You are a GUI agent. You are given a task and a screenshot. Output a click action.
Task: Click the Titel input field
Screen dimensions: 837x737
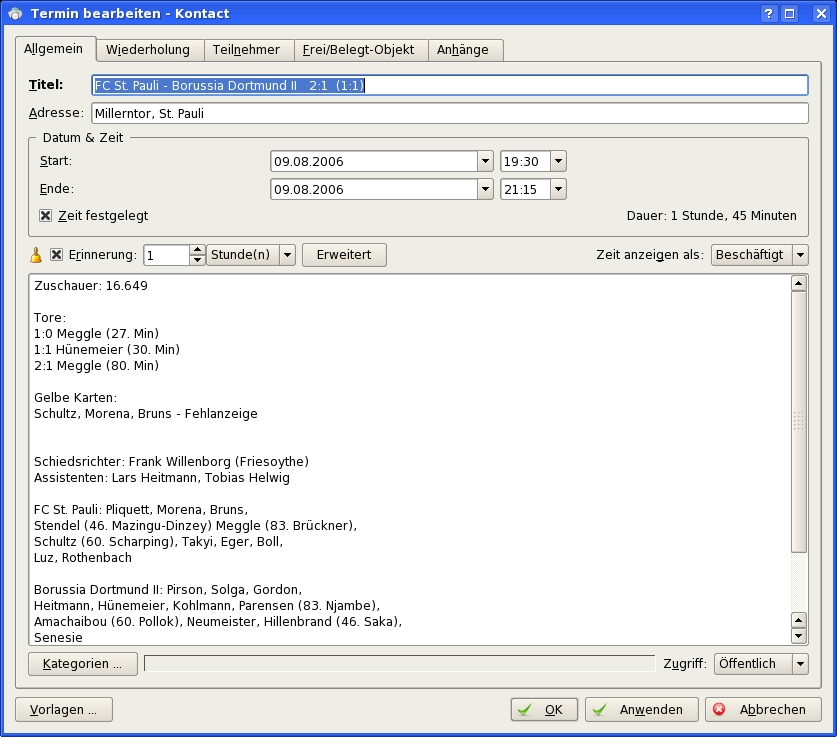(x=450, y=85)
